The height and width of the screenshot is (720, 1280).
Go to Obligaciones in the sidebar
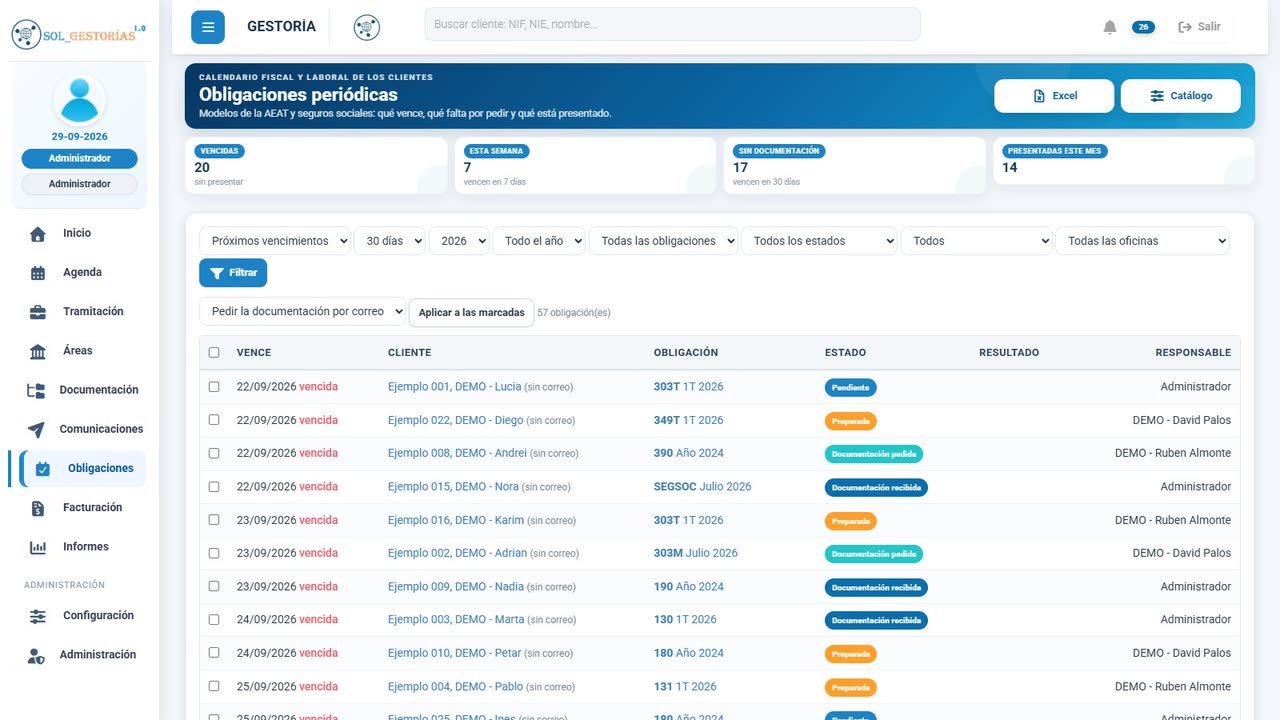[83, 468]
